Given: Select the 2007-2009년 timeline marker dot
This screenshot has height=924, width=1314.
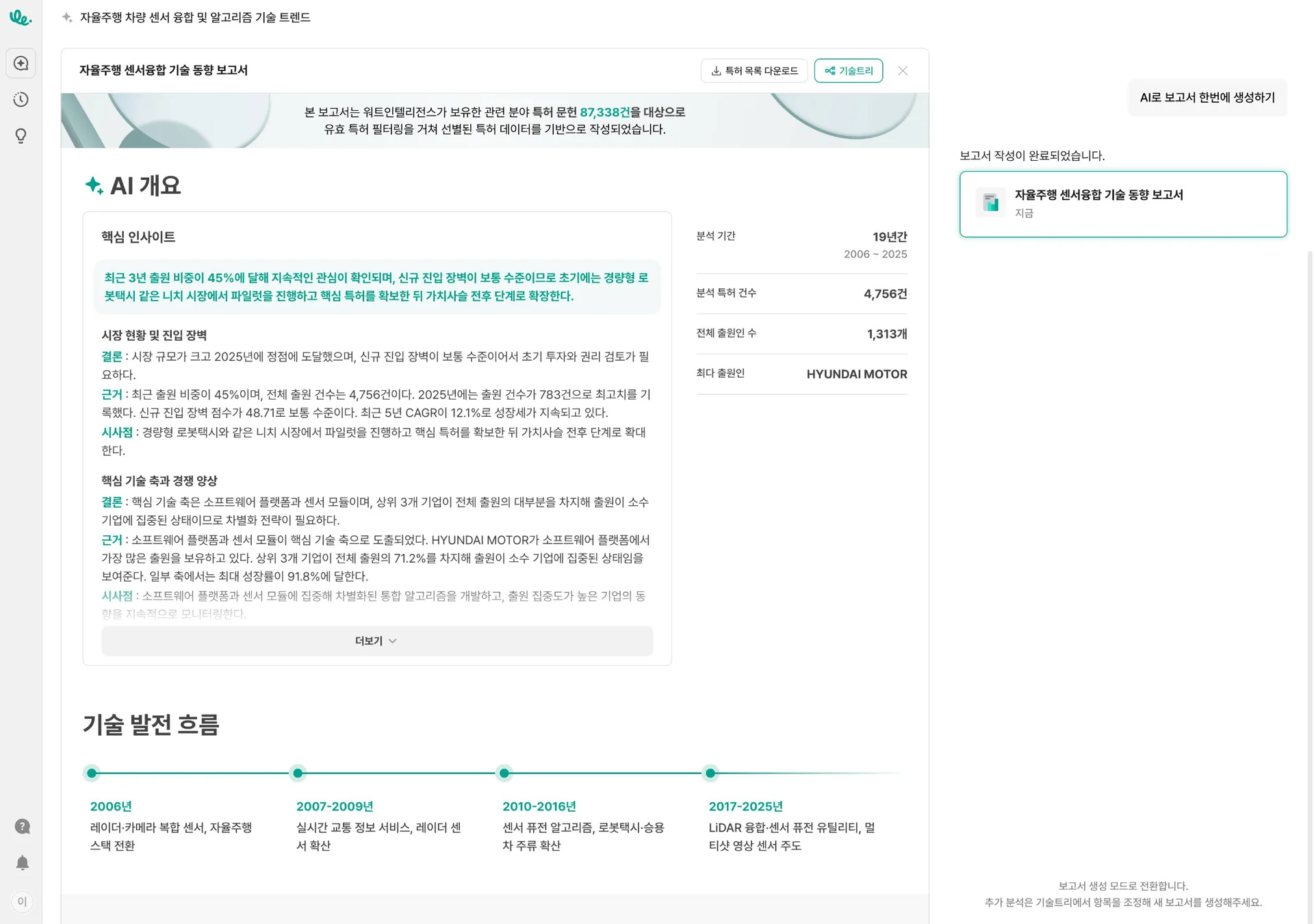Looking at the screenshot, I should point(298,773).
